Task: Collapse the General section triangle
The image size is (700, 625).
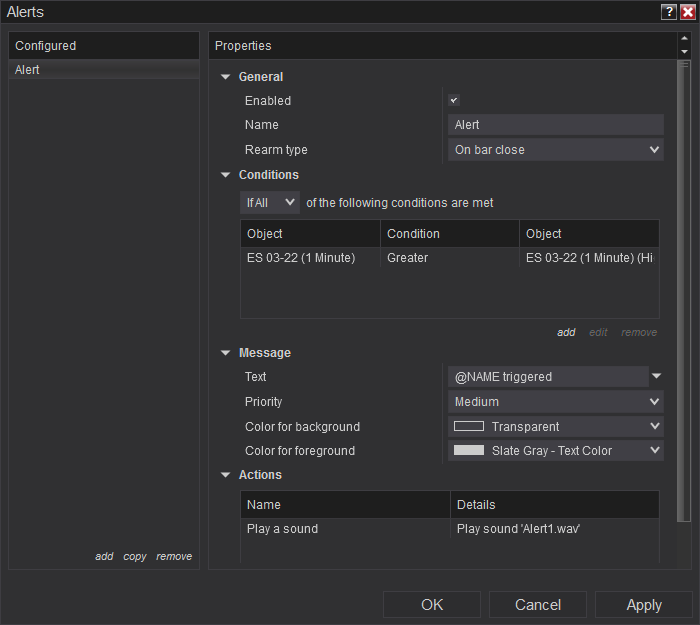Action: coord(226,77)
